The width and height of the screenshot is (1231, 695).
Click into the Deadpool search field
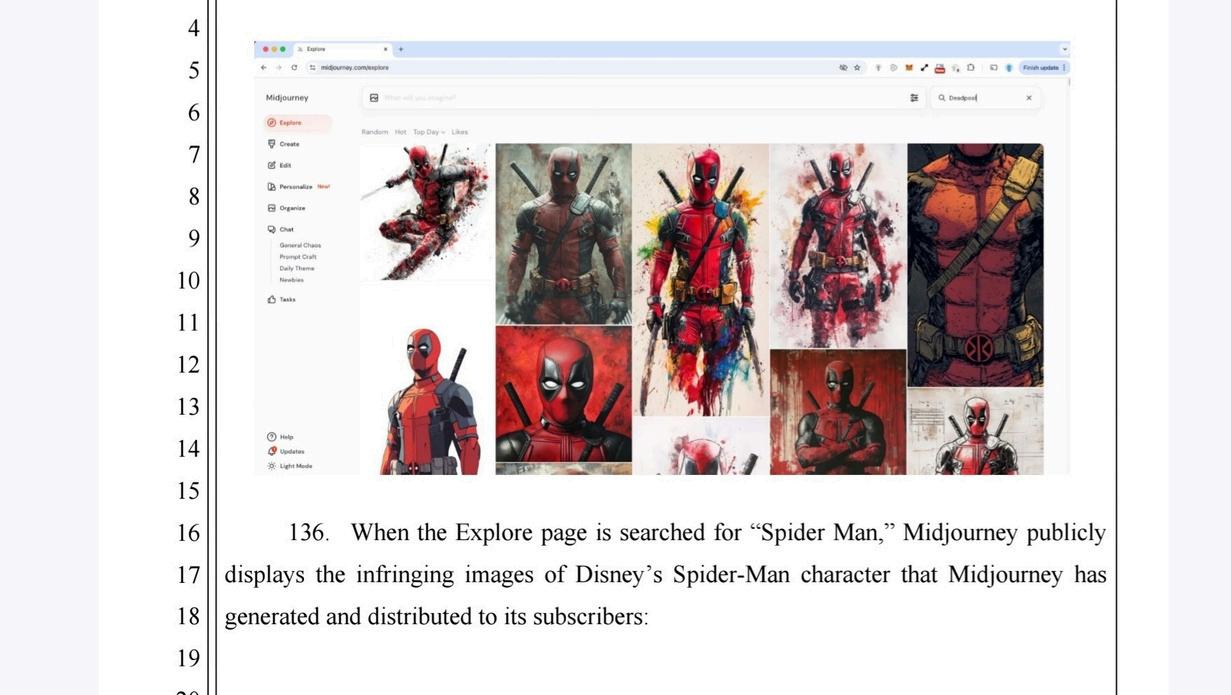[x=985, y=98]
